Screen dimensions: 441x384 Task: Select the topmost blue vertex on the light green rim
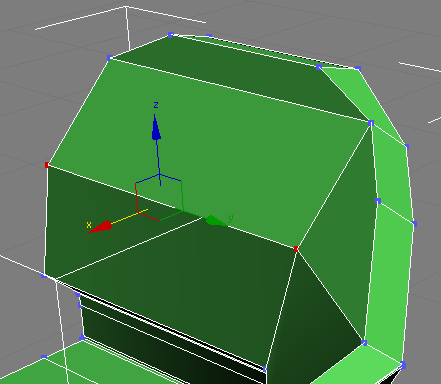[x=358, y=69]
